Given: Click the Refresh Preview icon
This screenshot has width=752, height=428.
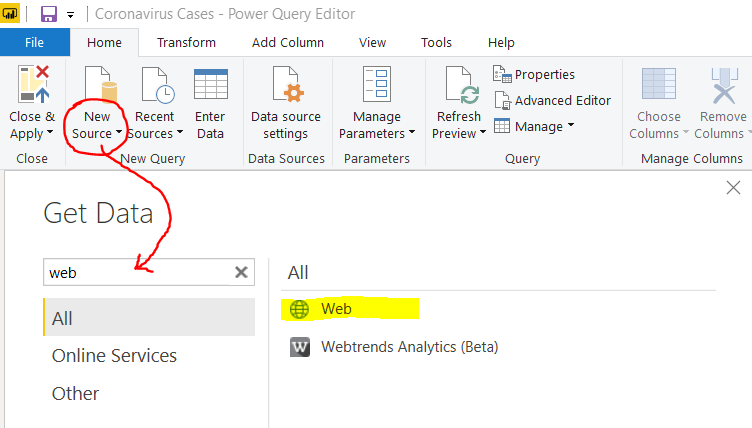Looking at the screenshot, I should [x=462, y=85].
